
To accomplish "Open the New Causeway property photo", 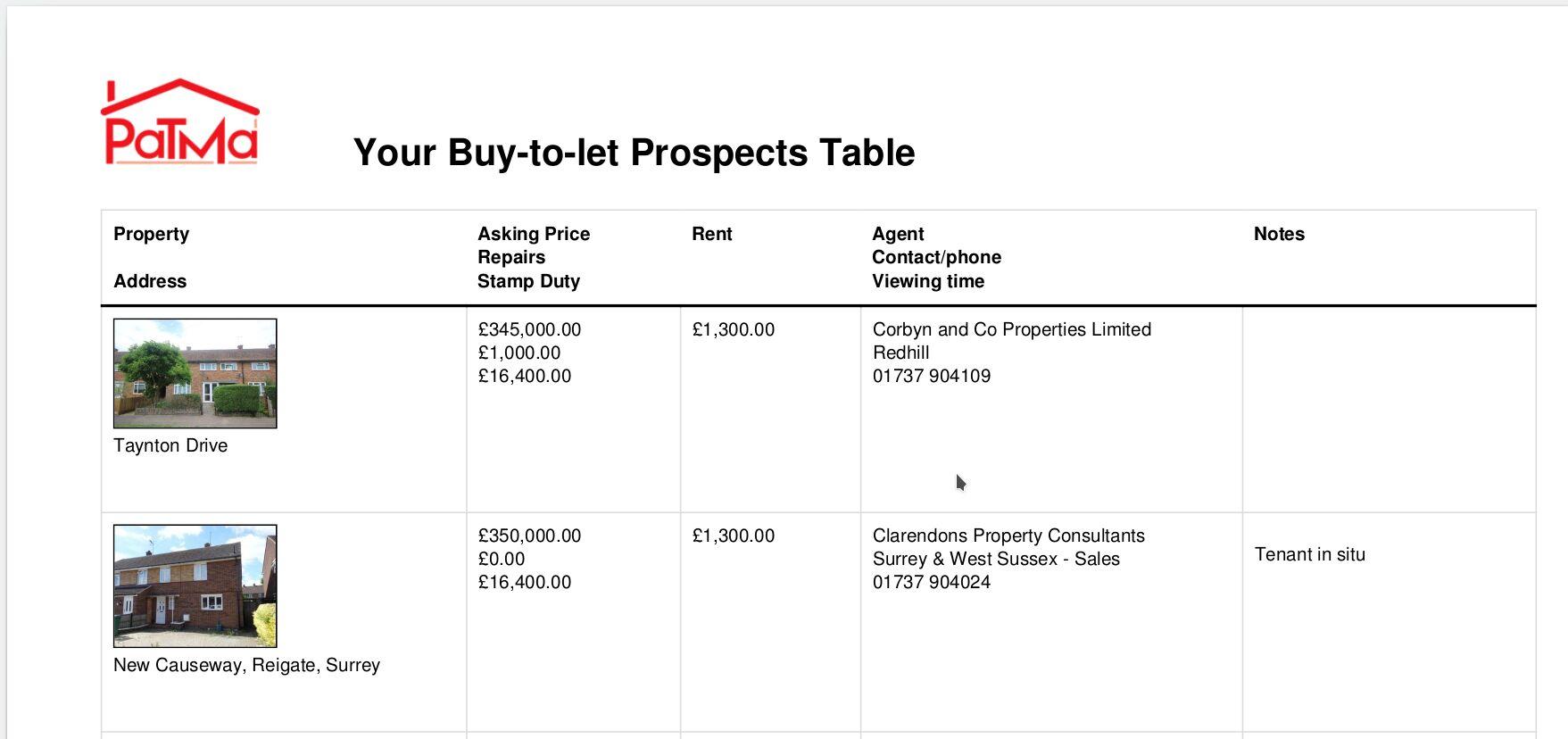I will (x=195, y=585).
